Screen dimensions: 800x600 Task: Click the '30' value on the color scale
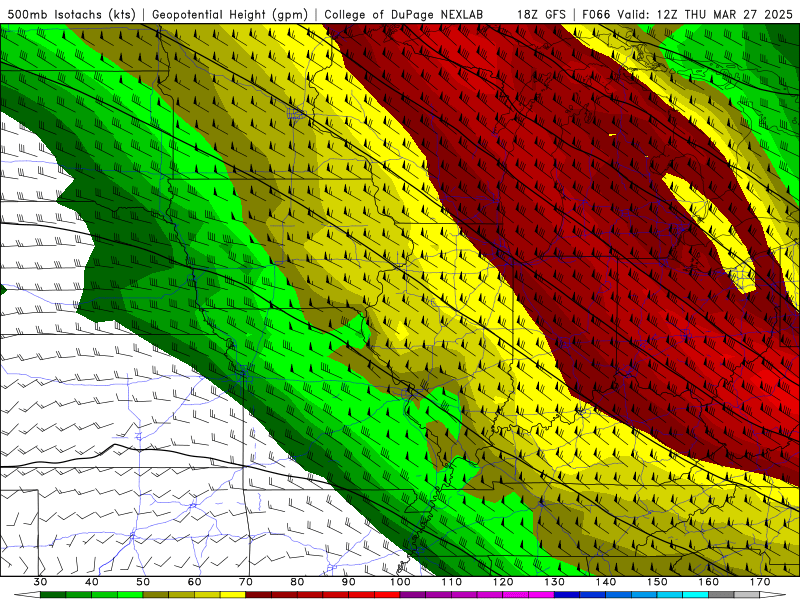pos(40,582)
